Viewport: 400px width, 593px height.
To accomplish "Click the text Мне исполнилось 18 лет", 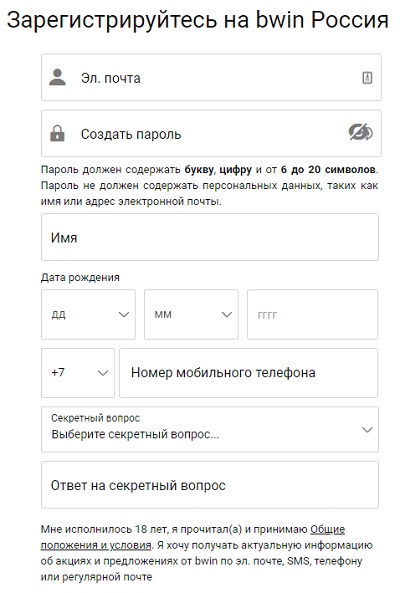I will pos(105,529).
